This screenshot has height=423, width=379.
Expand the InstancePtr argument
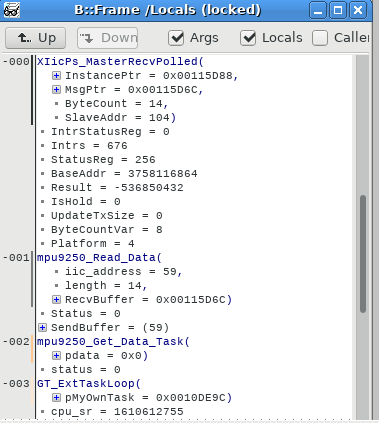click(x=56, y=76)
